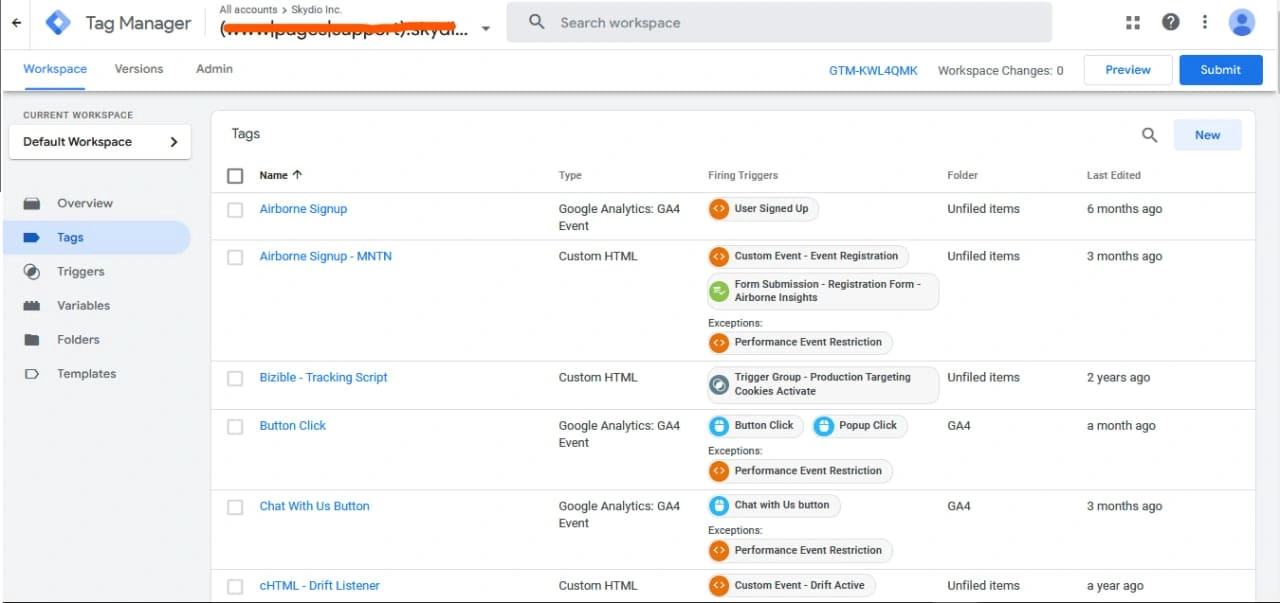This screenshot has height=603, width=1280.
Task: Click Workspace Changes: 0 text
Action: pyautogui.click(x=1001, y=71)
